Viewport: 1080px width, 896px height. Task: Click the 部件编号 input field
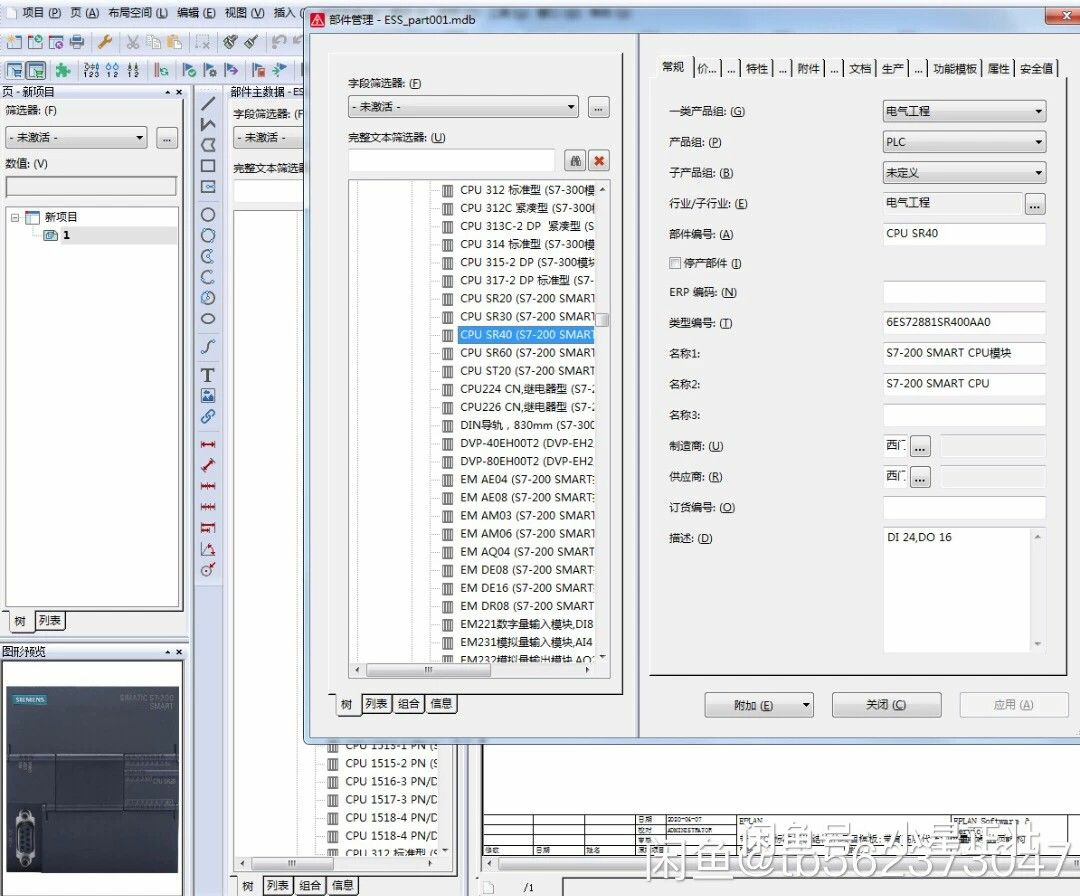(x=964, y=234)
